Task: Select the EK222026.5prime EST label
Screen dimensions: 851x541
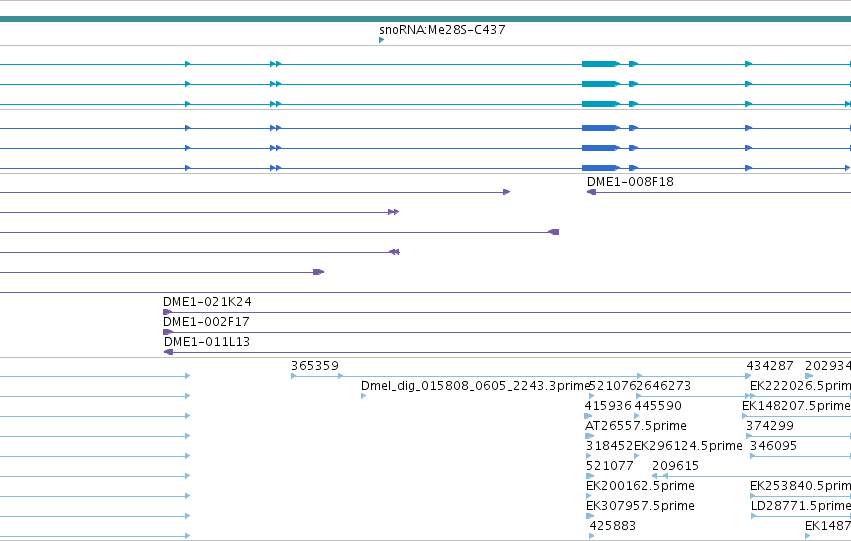Action: pyautogui.click(x=800, y=386)
